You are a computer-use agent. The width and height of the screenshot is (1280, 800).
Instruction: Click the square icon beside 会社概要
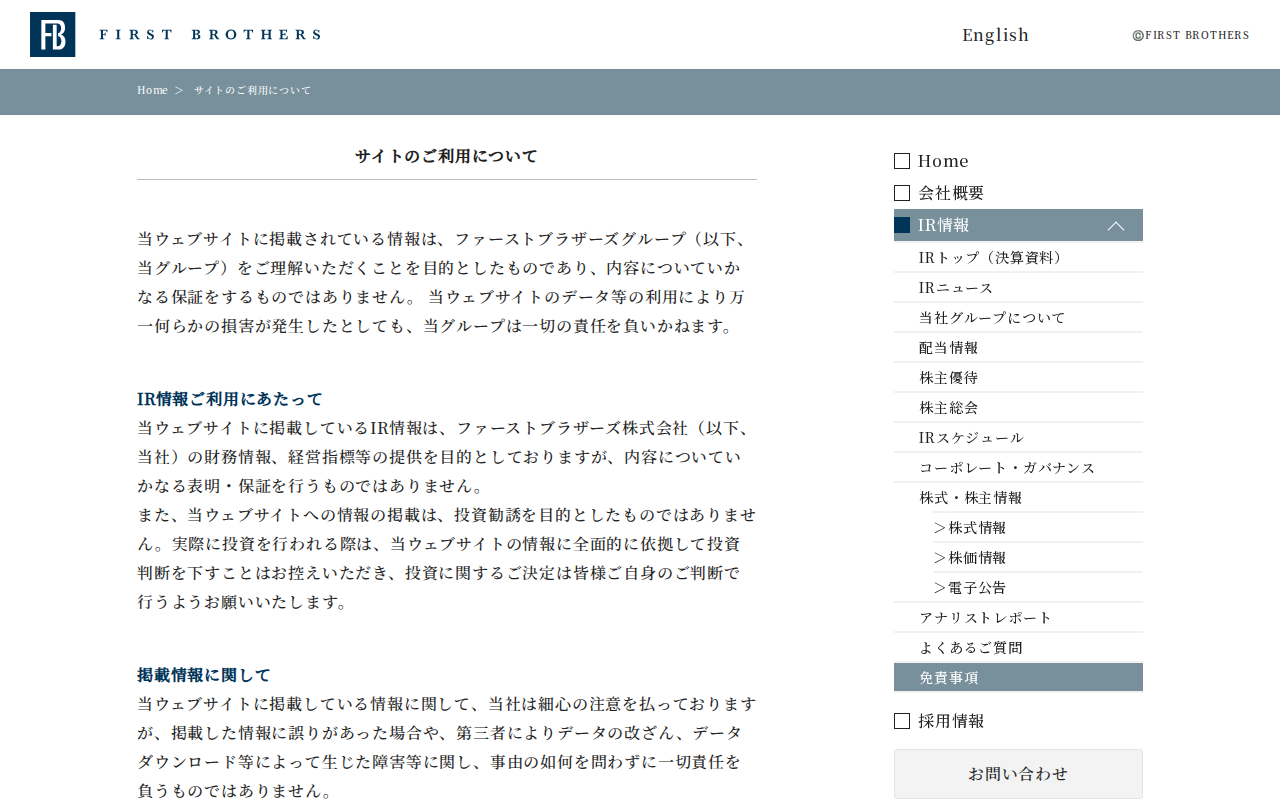point(902,193)
